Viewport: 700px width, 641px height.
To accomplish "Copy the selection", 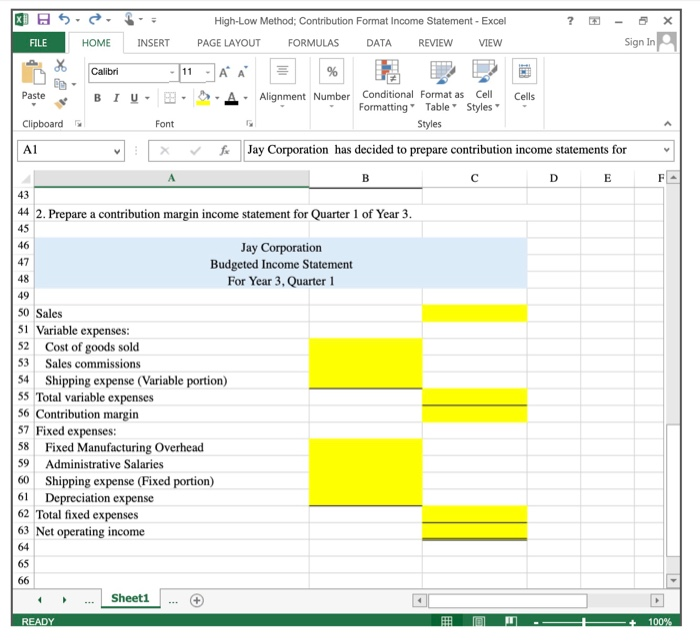I will click(60, 84).
